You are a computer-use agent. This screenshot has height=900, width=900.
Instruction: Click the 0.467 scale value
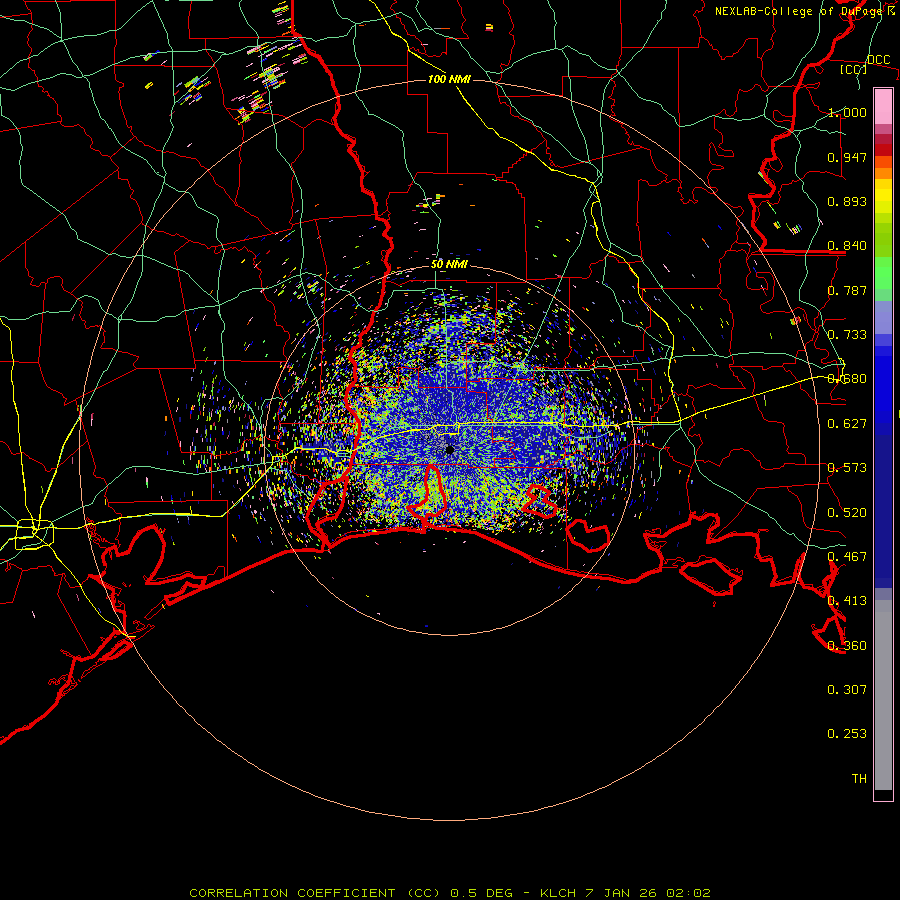coord(847,557)
